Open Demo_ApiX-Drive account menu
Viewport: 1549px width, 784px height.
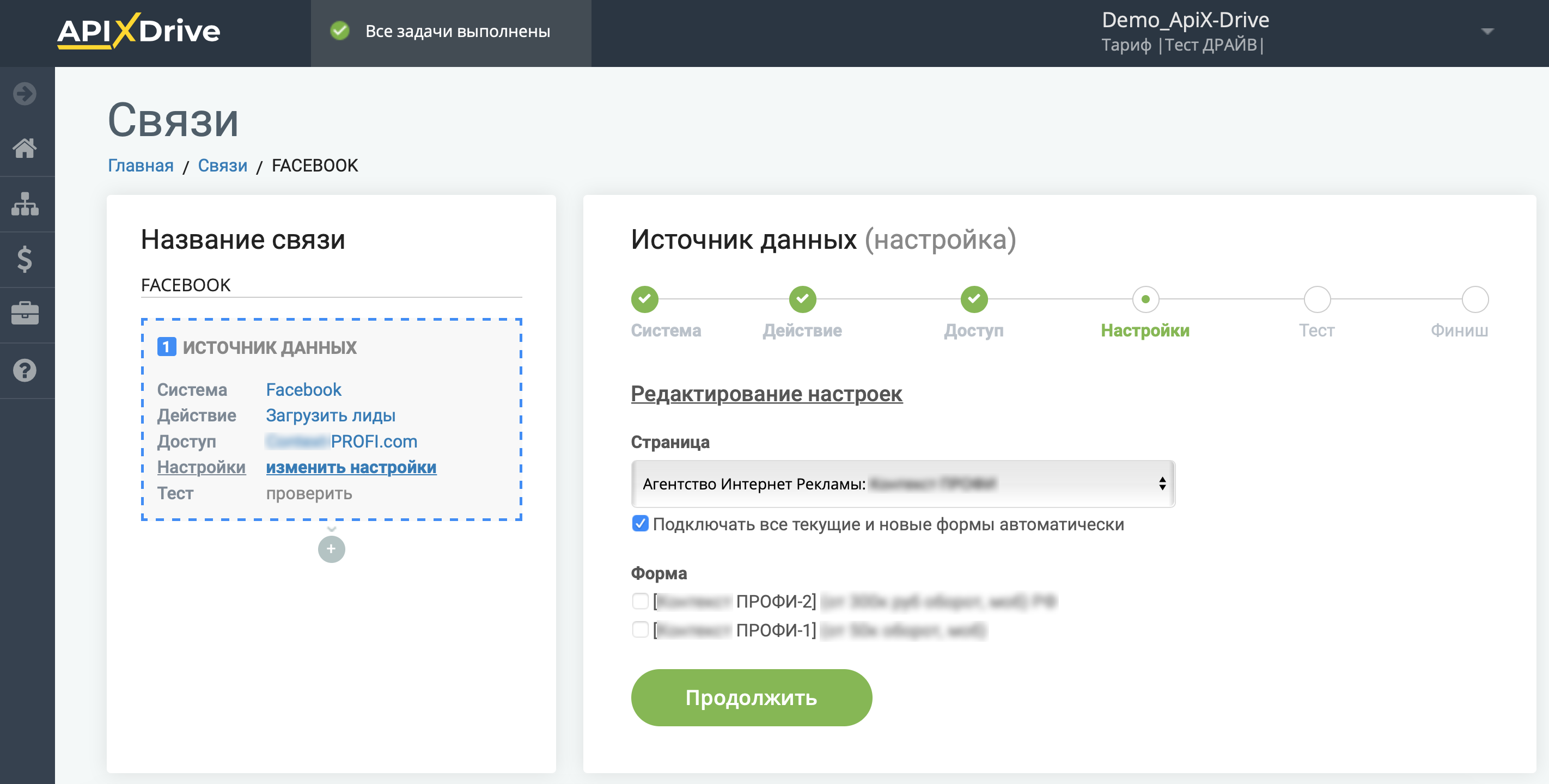tap(1185, 20)
